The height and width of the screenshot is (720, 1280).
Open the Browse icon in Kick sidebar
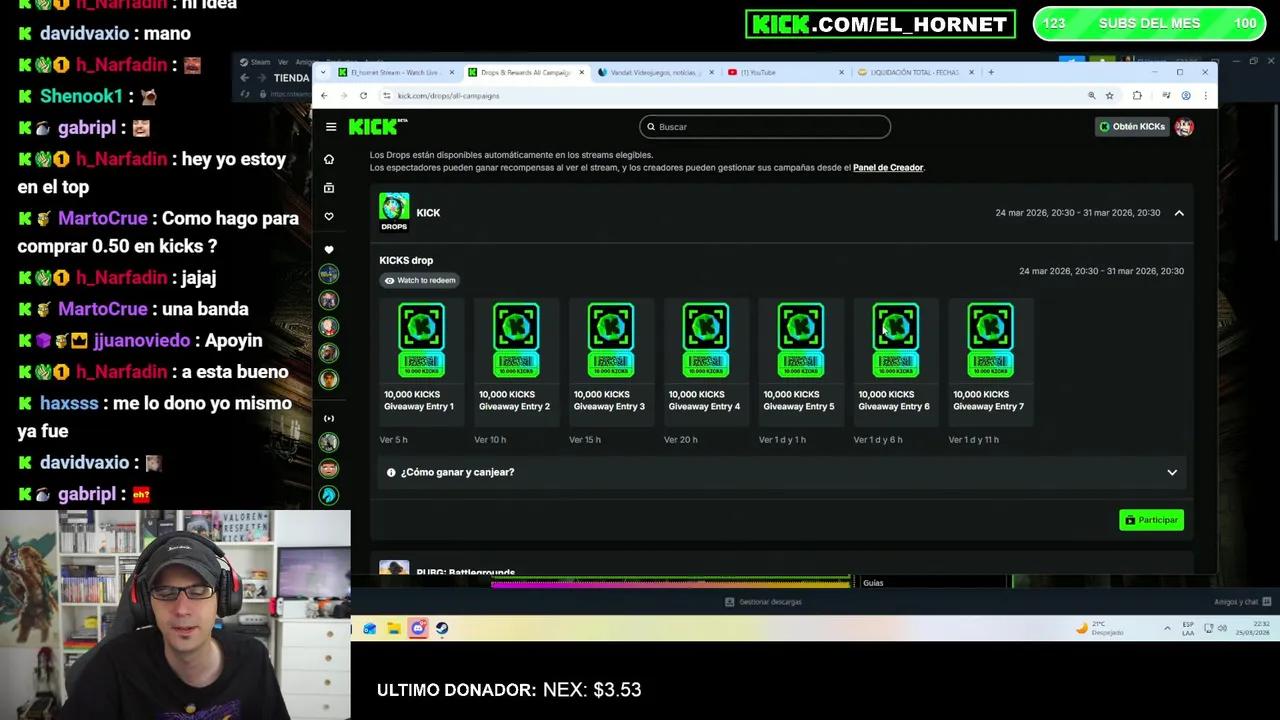pos(329,188)
